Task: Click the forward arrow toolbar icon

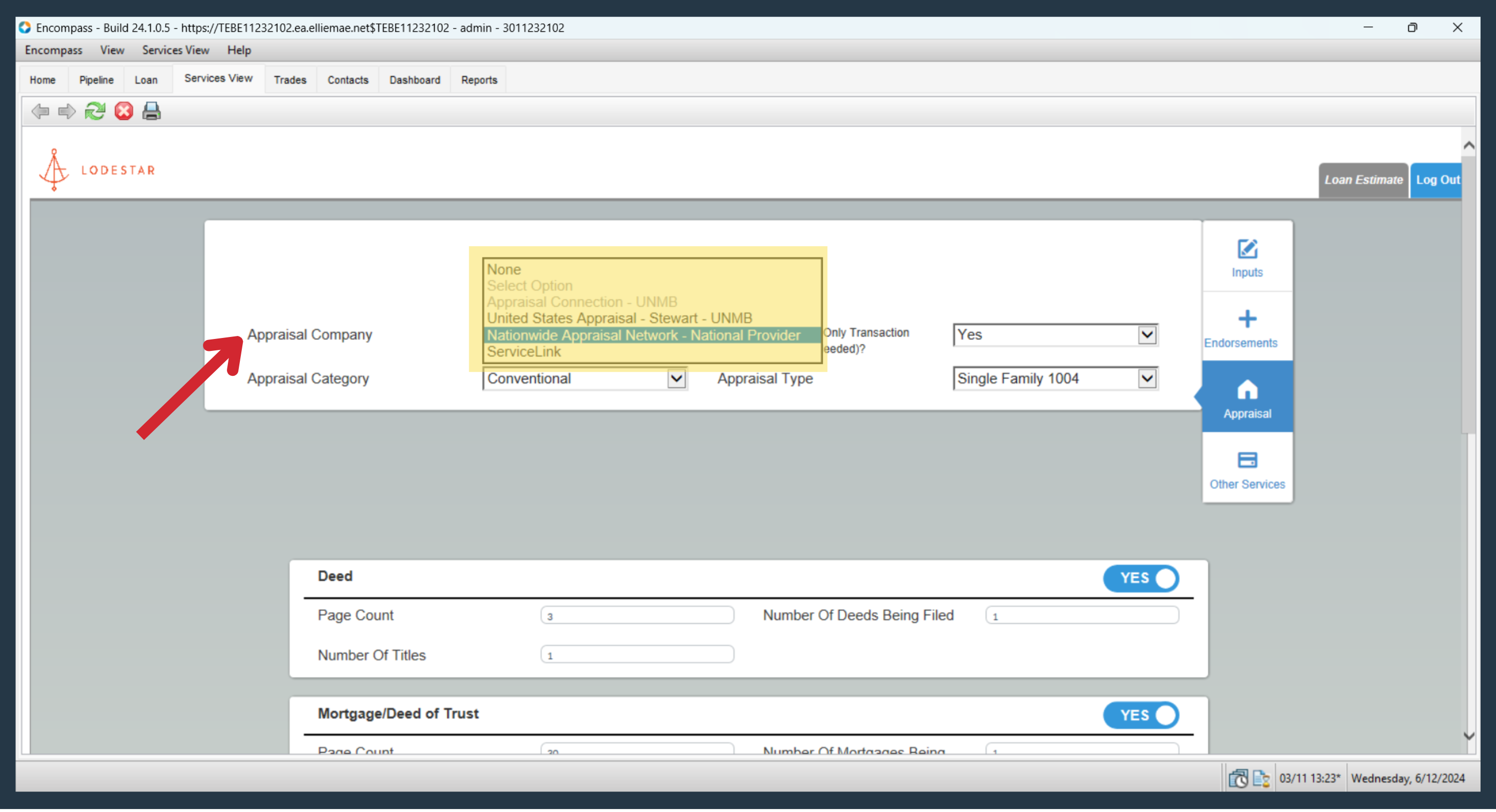Action: coord(67,111)
